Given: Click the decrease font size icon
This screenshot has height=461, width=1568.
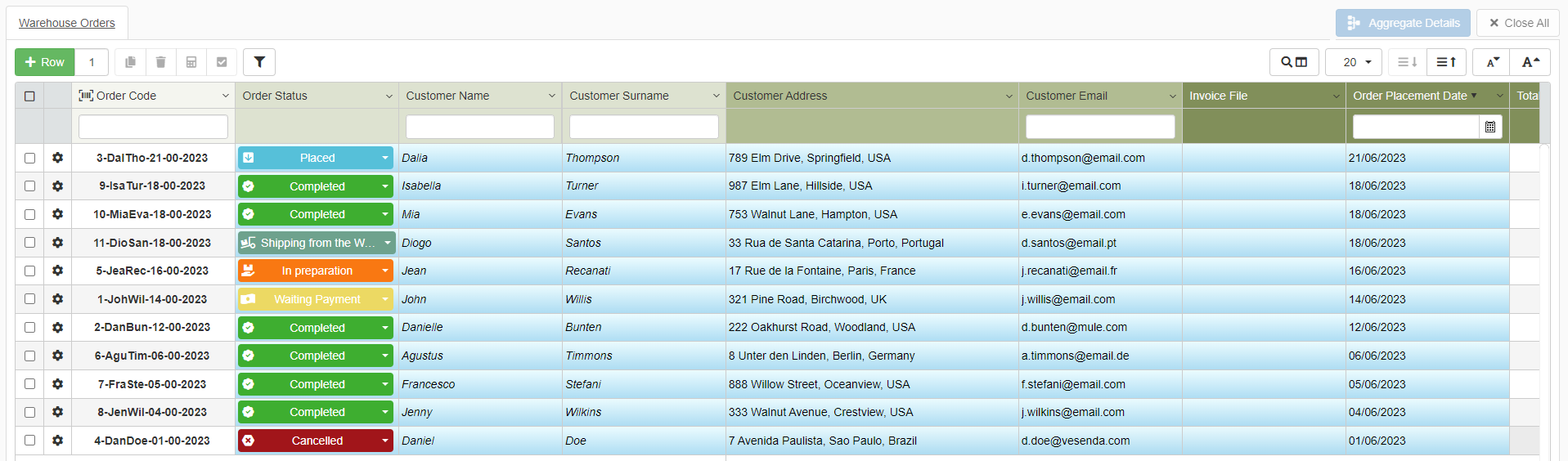Looking at the screenshot, I should (x=1493, y=62).
